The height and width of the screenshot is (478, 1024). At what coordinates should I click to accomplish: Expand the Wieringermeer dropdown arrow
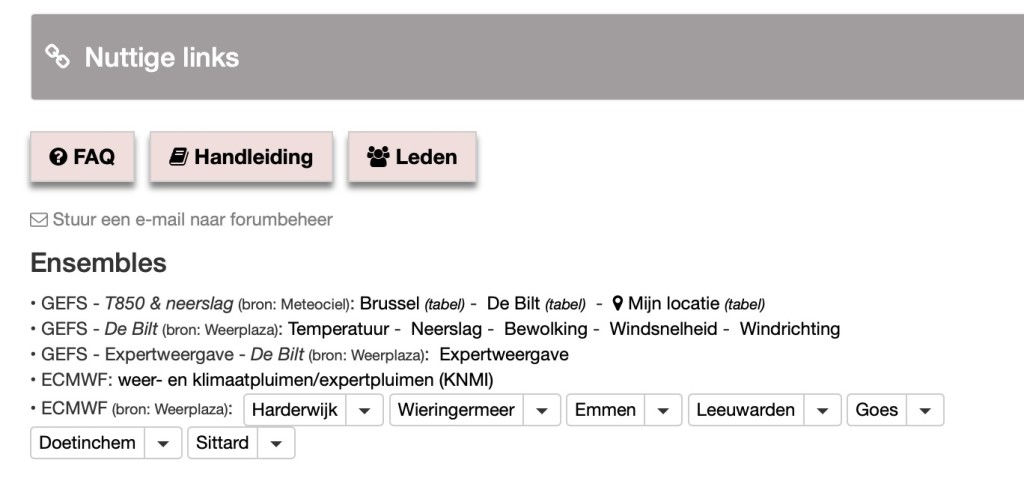click(542, 410)
